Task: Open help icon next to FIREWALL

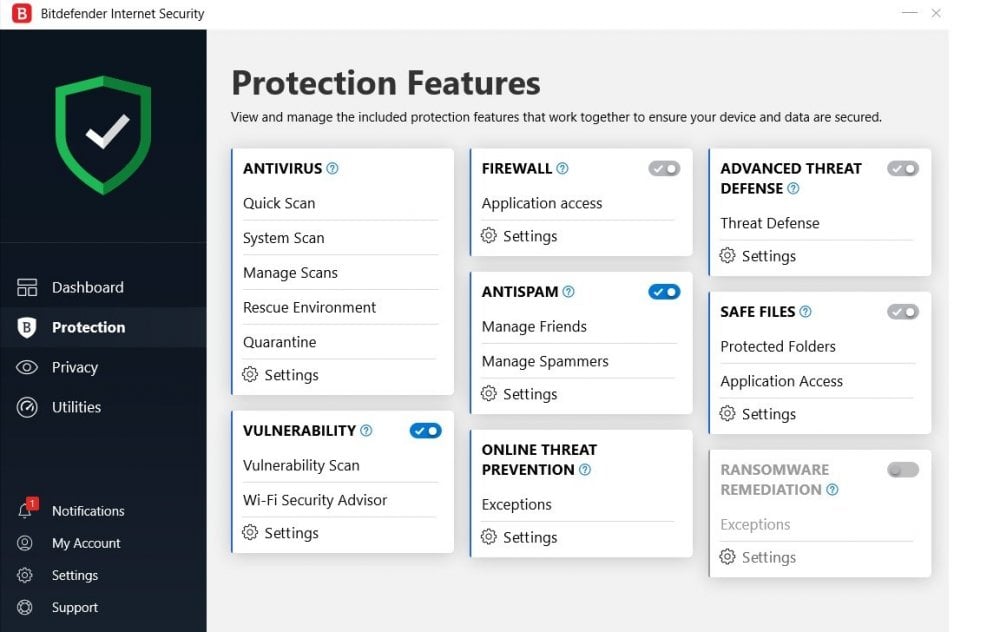Action: click(x=562, y=168)
